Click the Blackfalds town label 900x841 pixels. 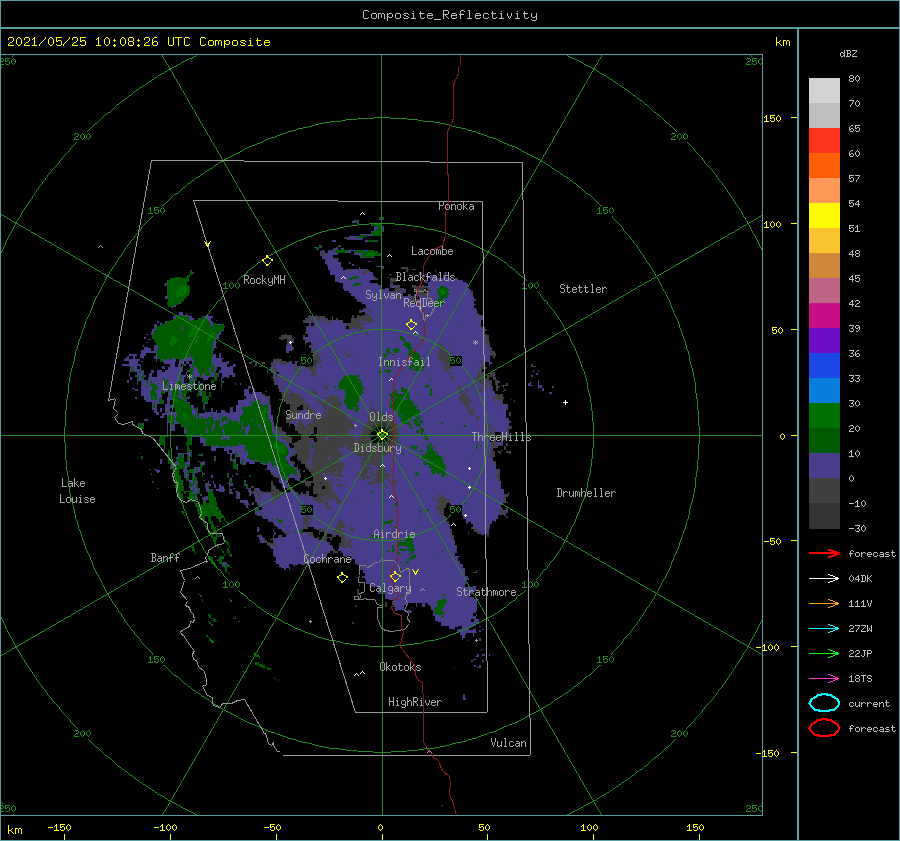click(425, 277)
